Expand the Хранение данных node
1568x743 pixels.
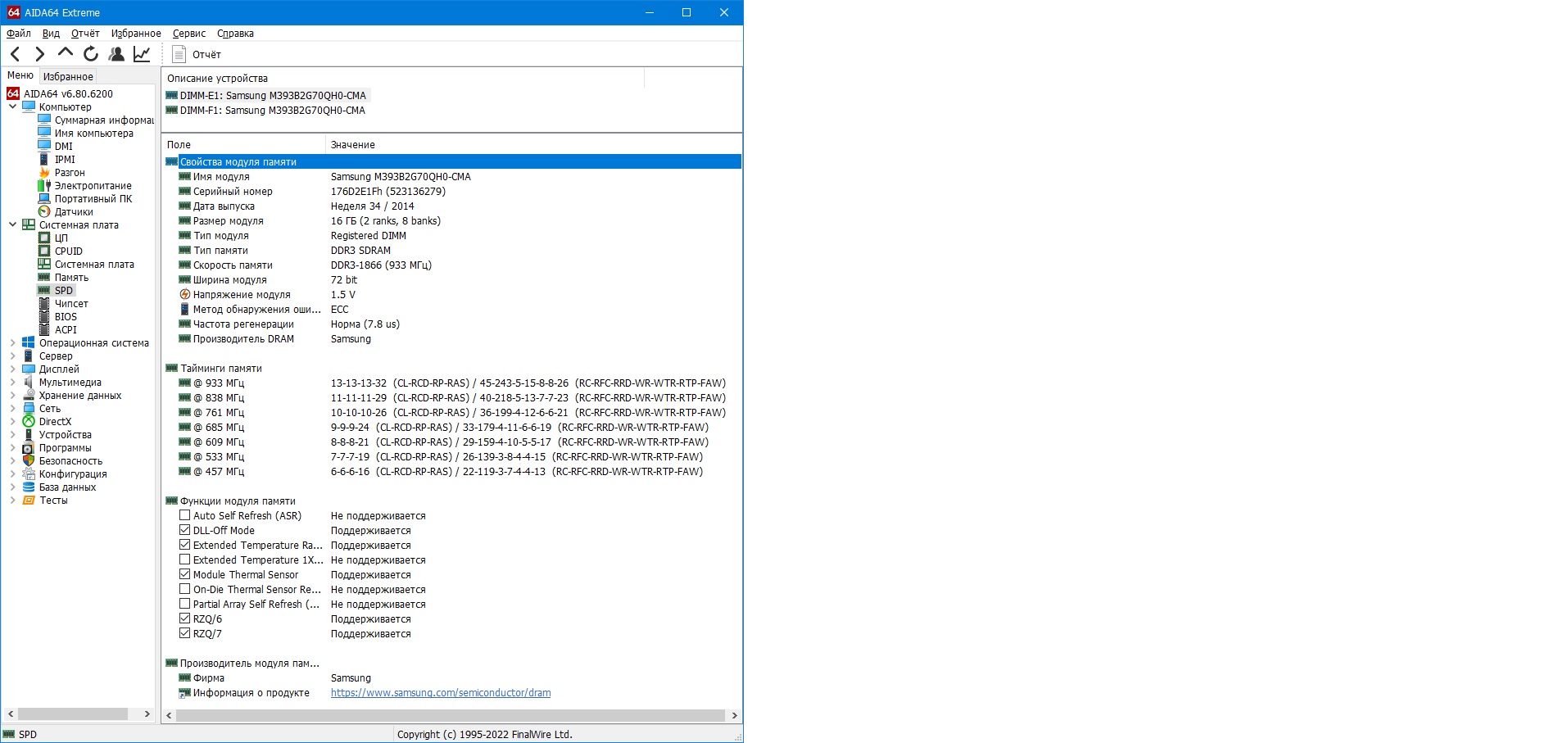12,395
